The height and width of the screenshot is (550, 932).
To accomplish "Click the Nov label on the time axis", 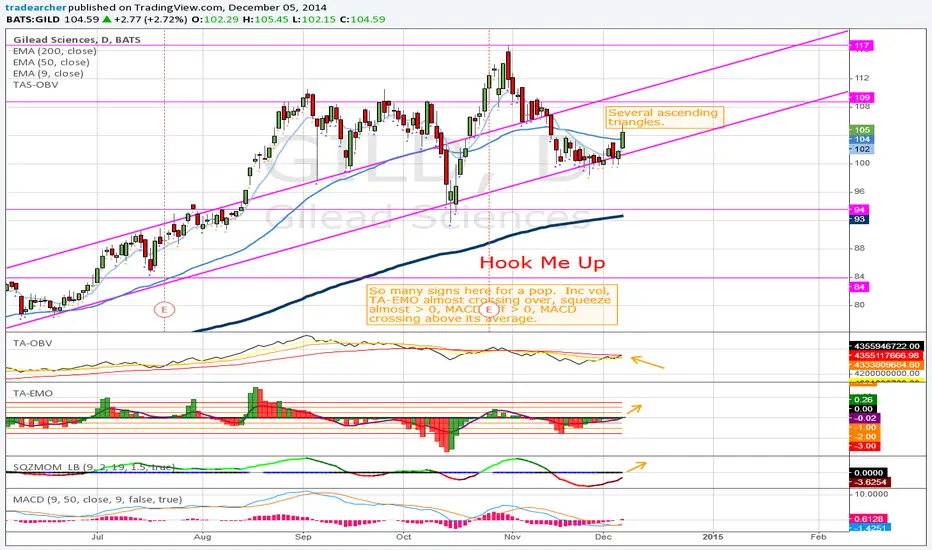I will 512,537.
